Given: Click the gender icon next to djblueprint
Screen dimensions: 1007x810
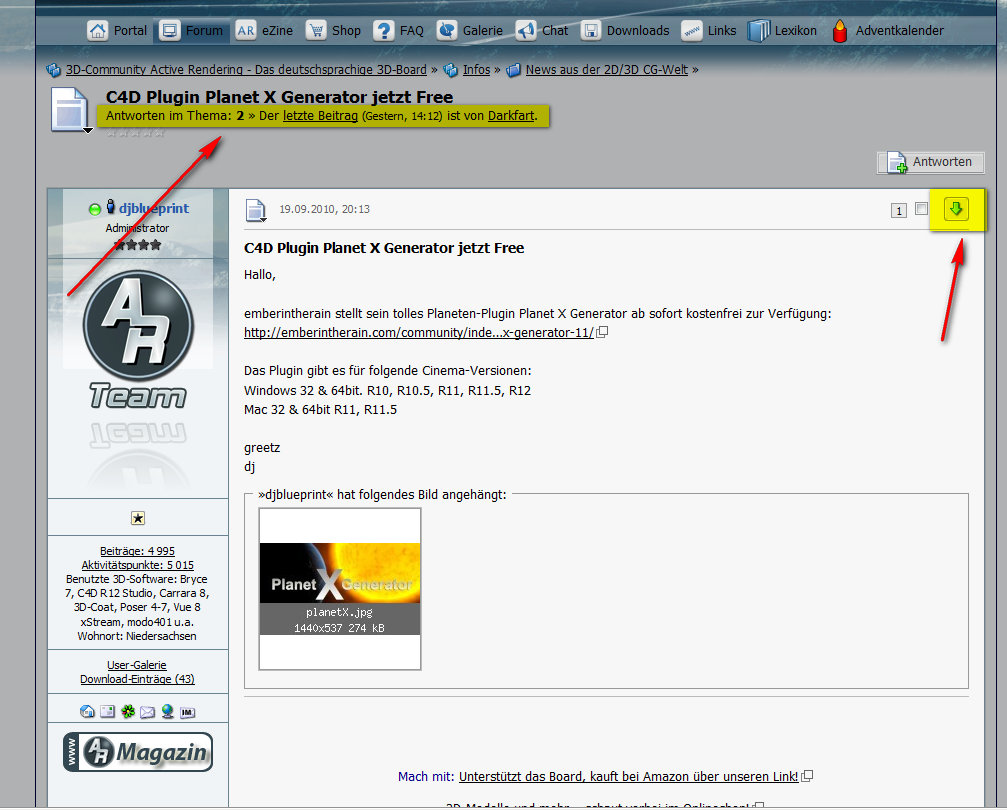Looking at the screenshot, I should tap(110, 206).
